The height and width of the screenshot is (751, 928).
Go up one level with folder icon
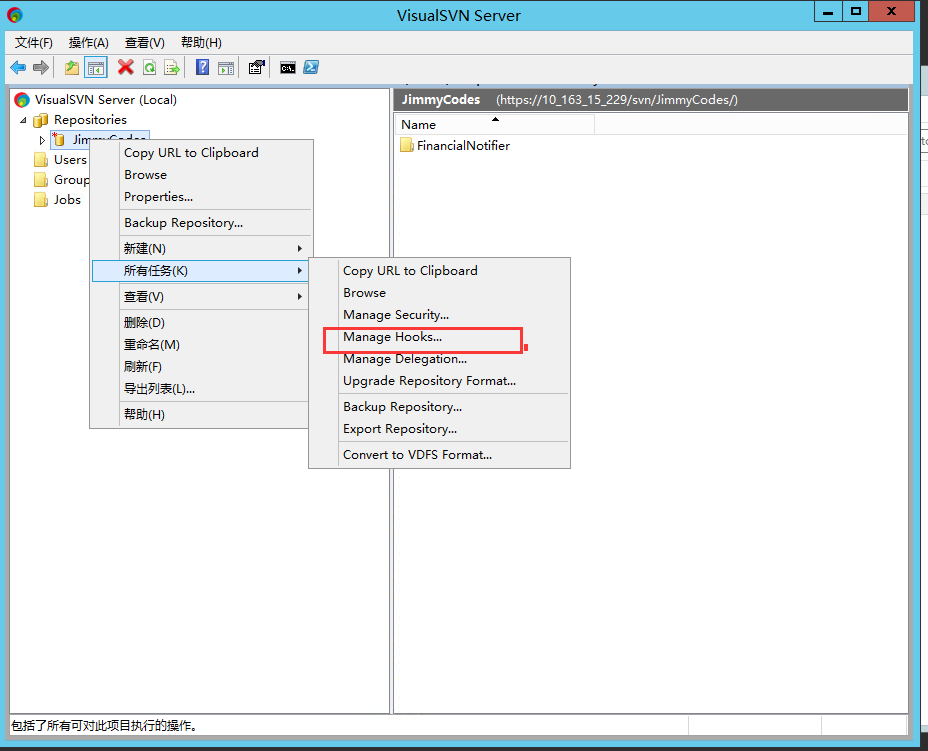pos(72,67)
